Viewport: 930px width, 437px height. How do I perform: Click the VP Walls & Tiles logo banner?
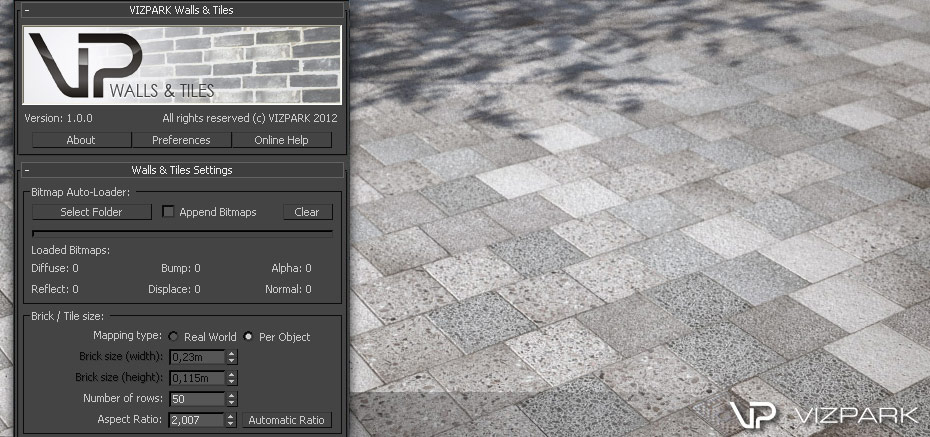tap(182, 65)
